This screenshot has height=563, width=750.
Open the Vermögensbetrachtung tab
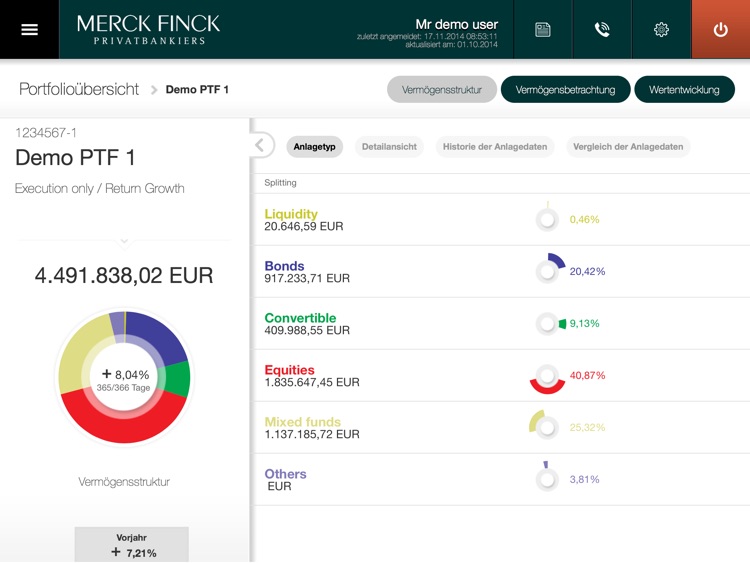click(x=565, y=90)
